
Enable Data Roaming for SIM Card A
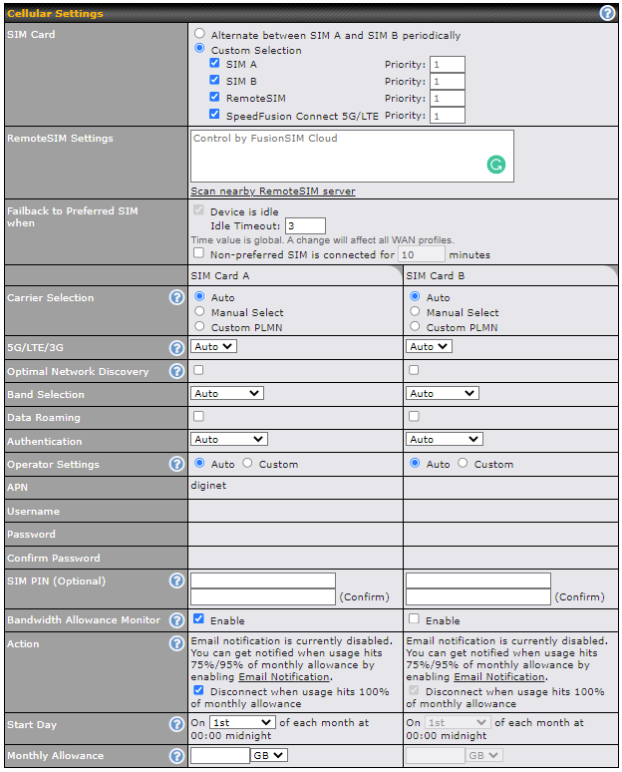click(198, 417)
